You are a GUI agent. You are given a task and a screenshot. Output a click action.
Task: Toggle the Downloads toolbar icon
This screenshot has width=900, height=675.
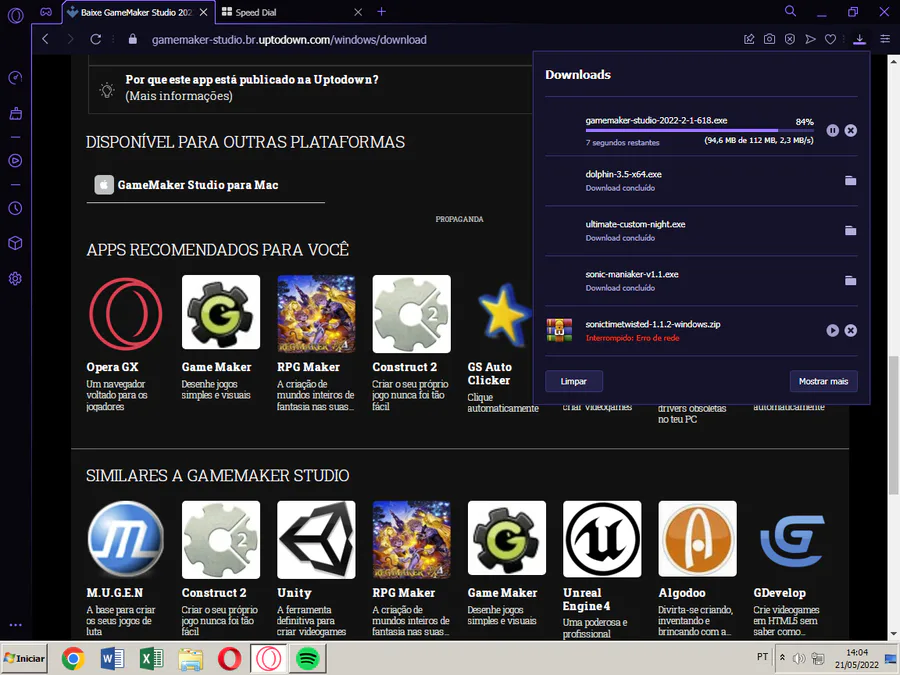pyautogui.click(x=859, y=39)
